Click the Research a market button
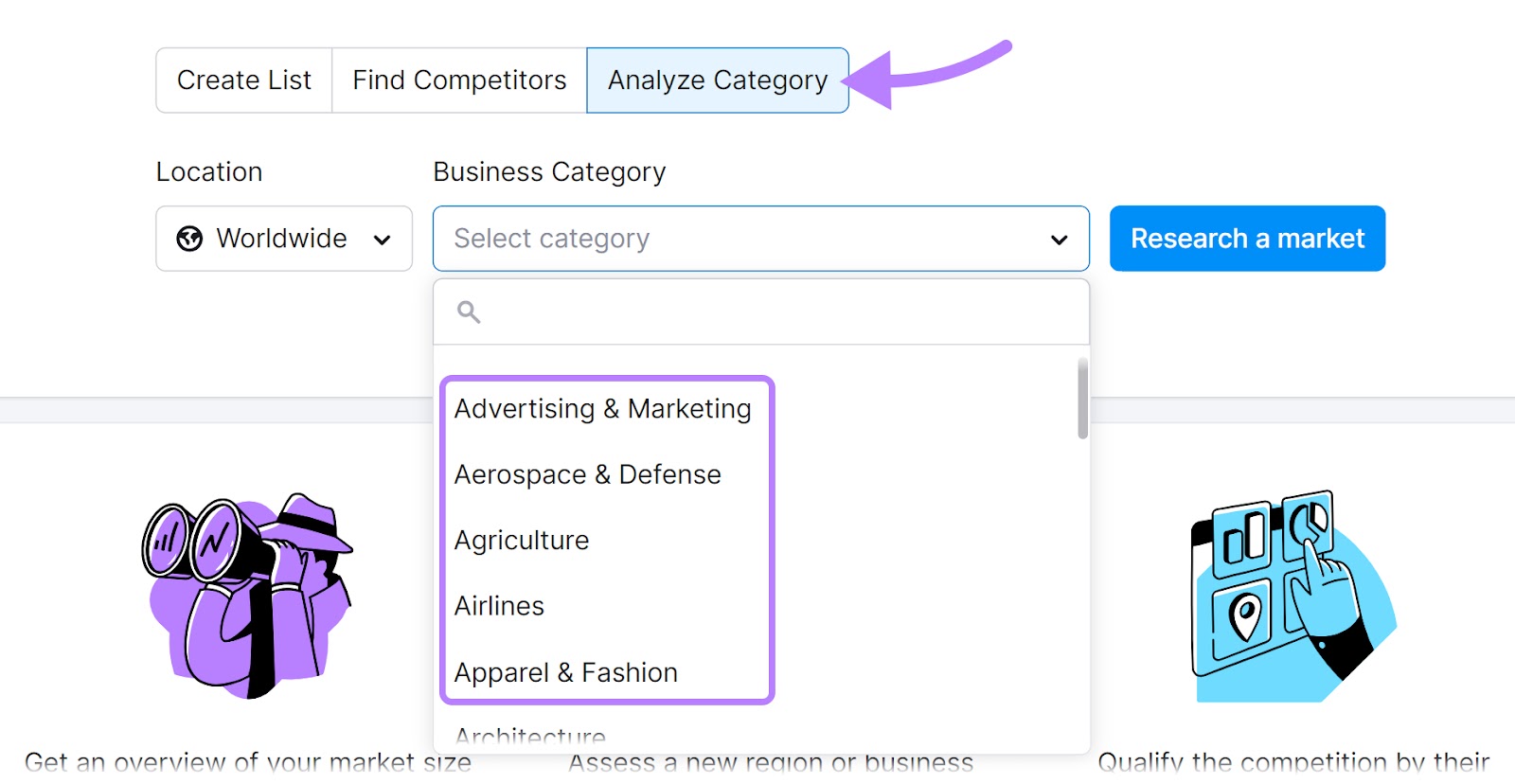Image resolution: width=1515 pixels, height=784 pixels. [x=1246, y=239]
